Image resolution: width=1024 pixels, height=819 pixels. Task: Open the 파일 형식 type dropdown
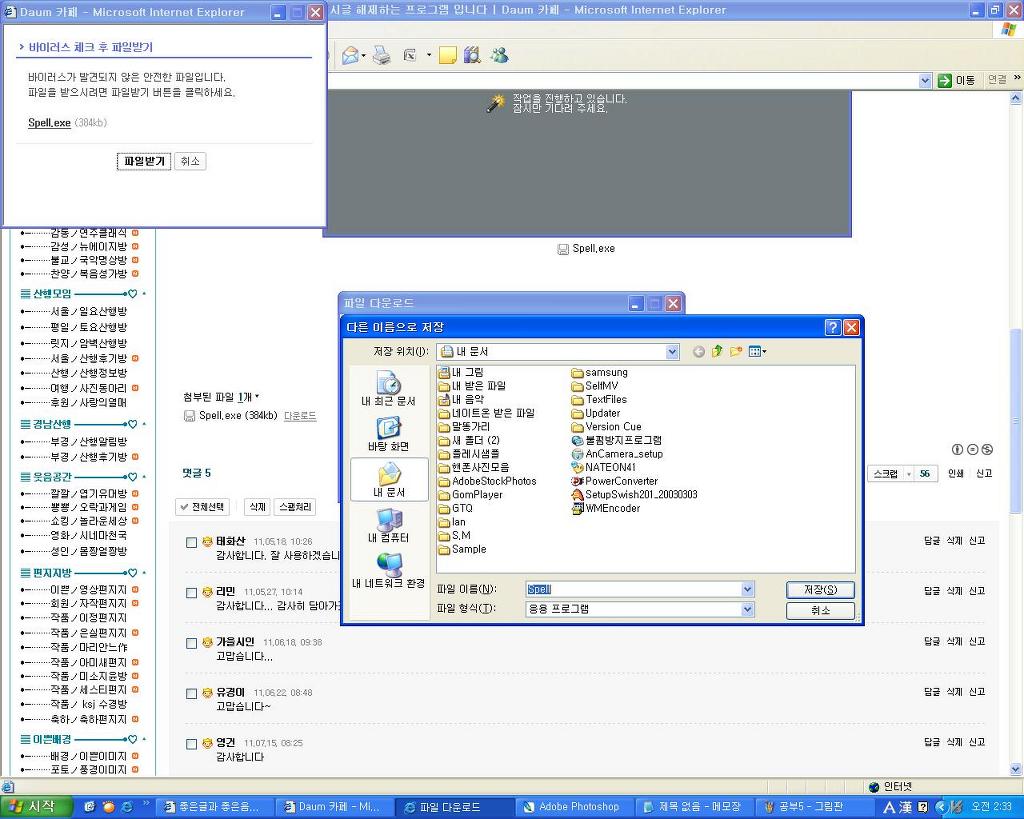tap(747, 609)
